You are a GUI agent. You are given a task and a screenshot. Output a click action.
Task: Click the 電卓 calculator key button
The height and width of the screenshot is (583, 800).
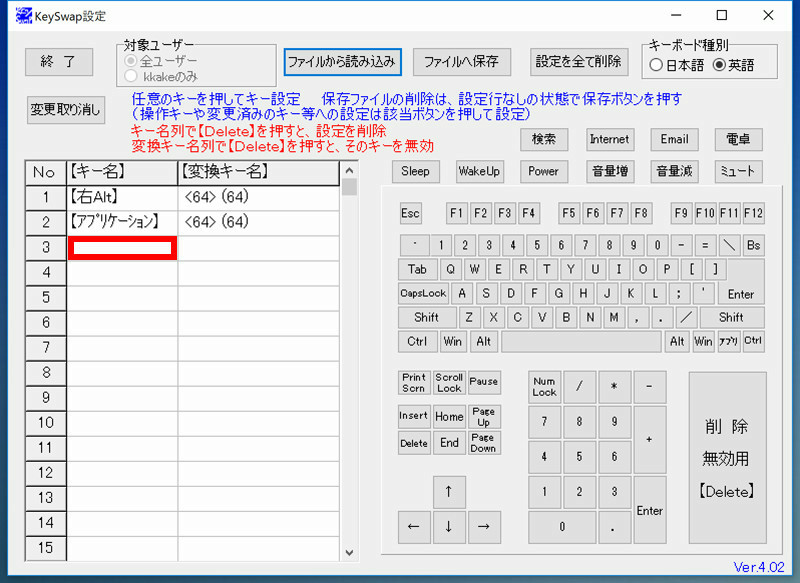(739, 139)
